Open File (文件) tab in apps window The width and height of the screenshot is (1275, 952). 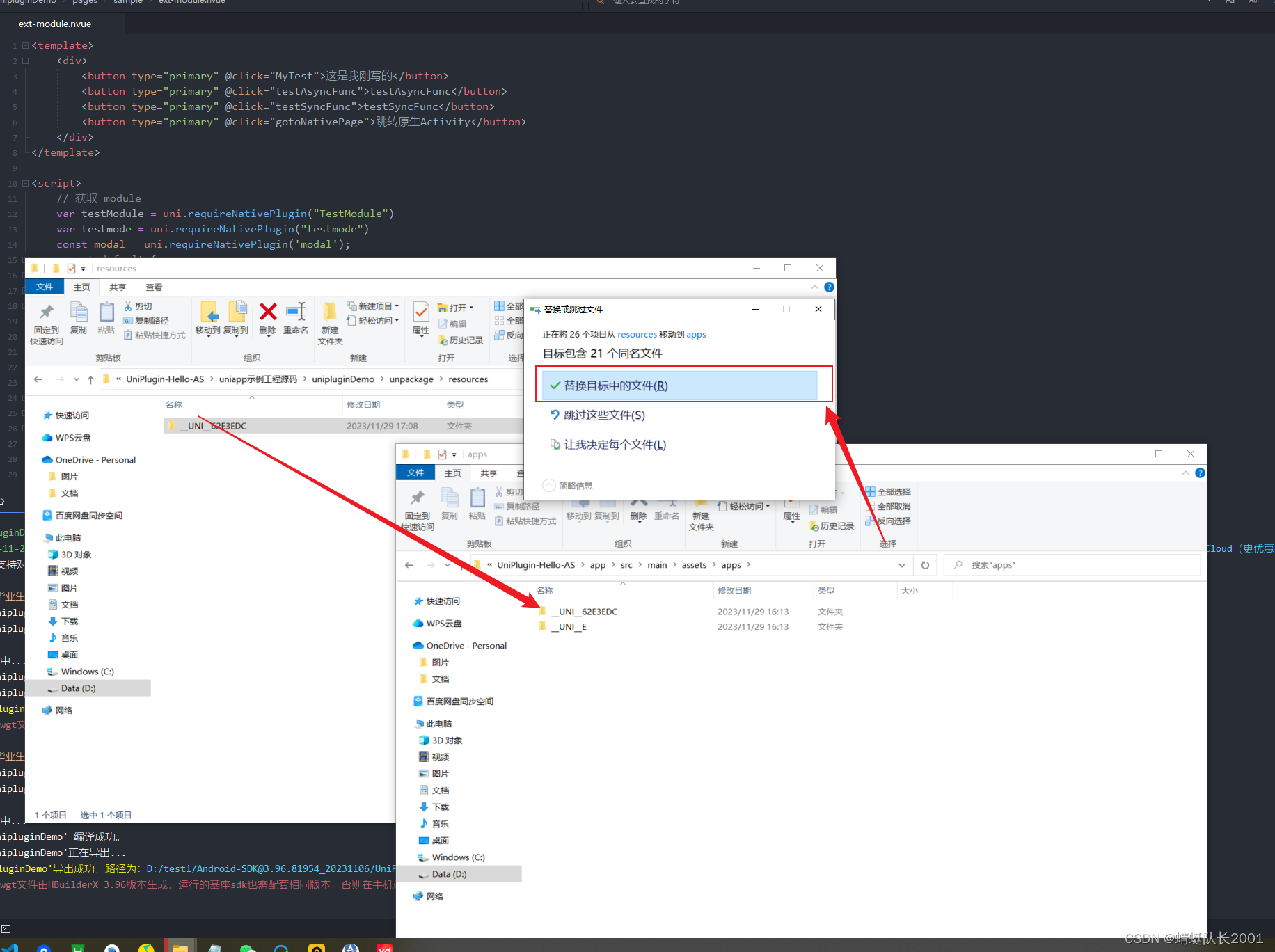coord(415,473)
